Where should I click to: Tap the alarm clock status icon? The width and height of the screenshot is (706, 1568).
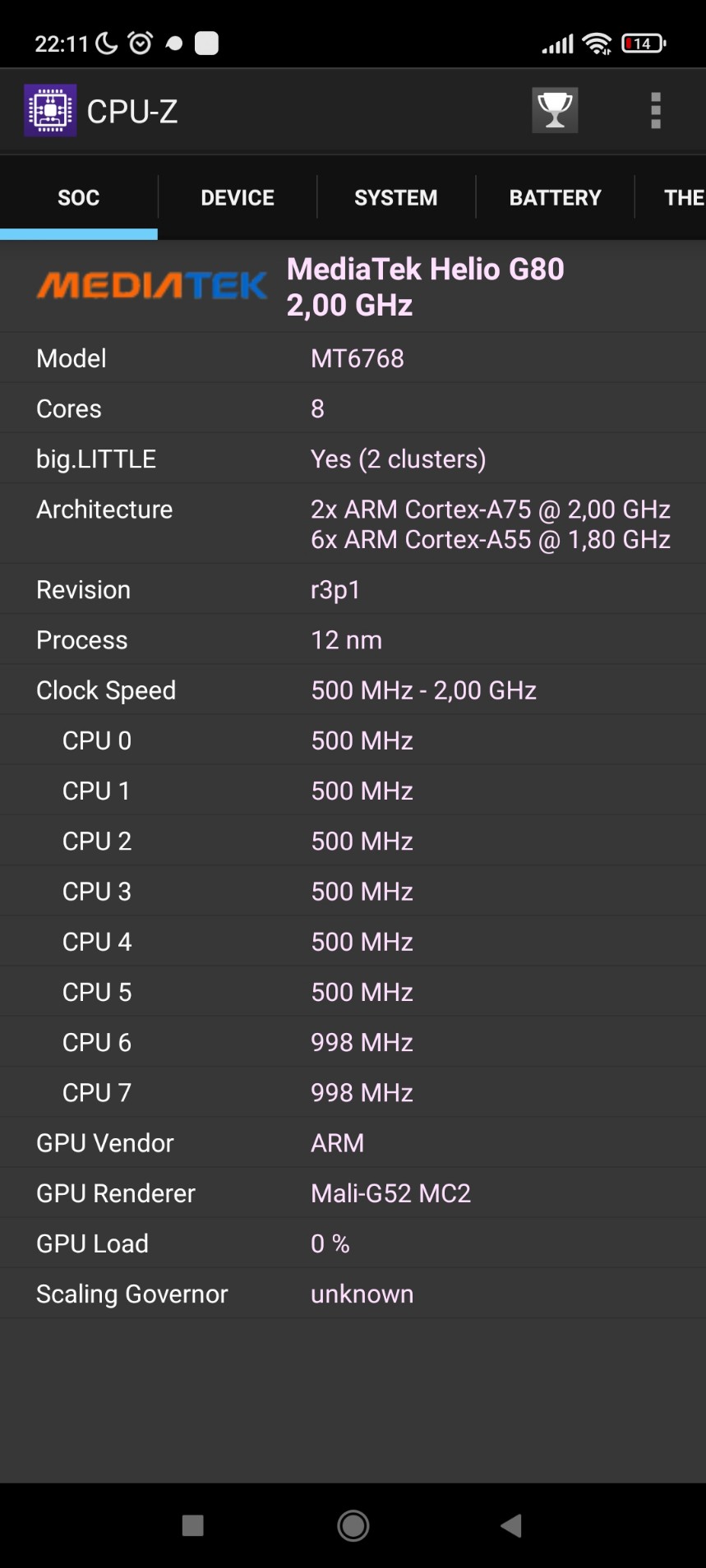point(141,43)
